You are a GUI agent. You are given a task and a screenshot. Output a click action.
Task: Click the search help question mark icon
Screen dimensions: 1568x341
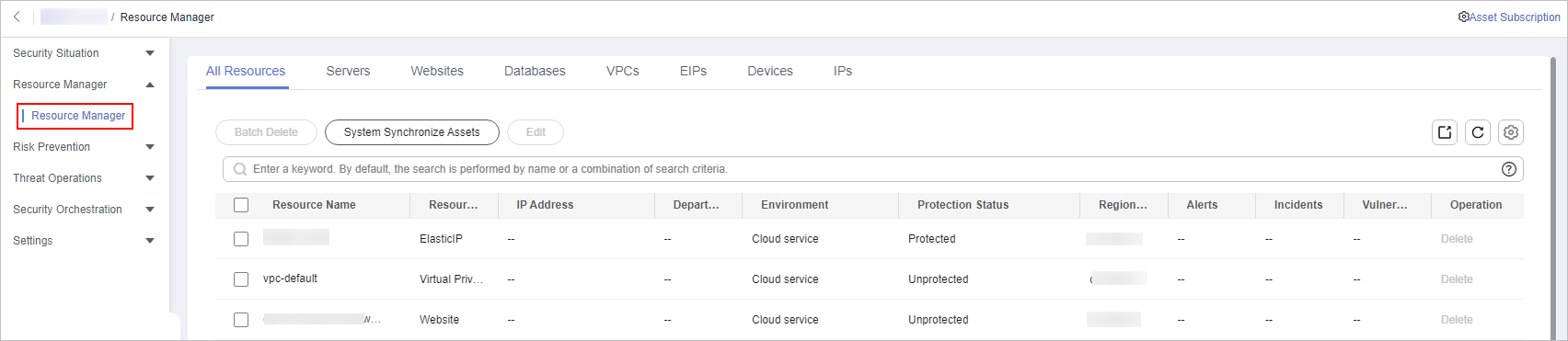coord(1509,169)
